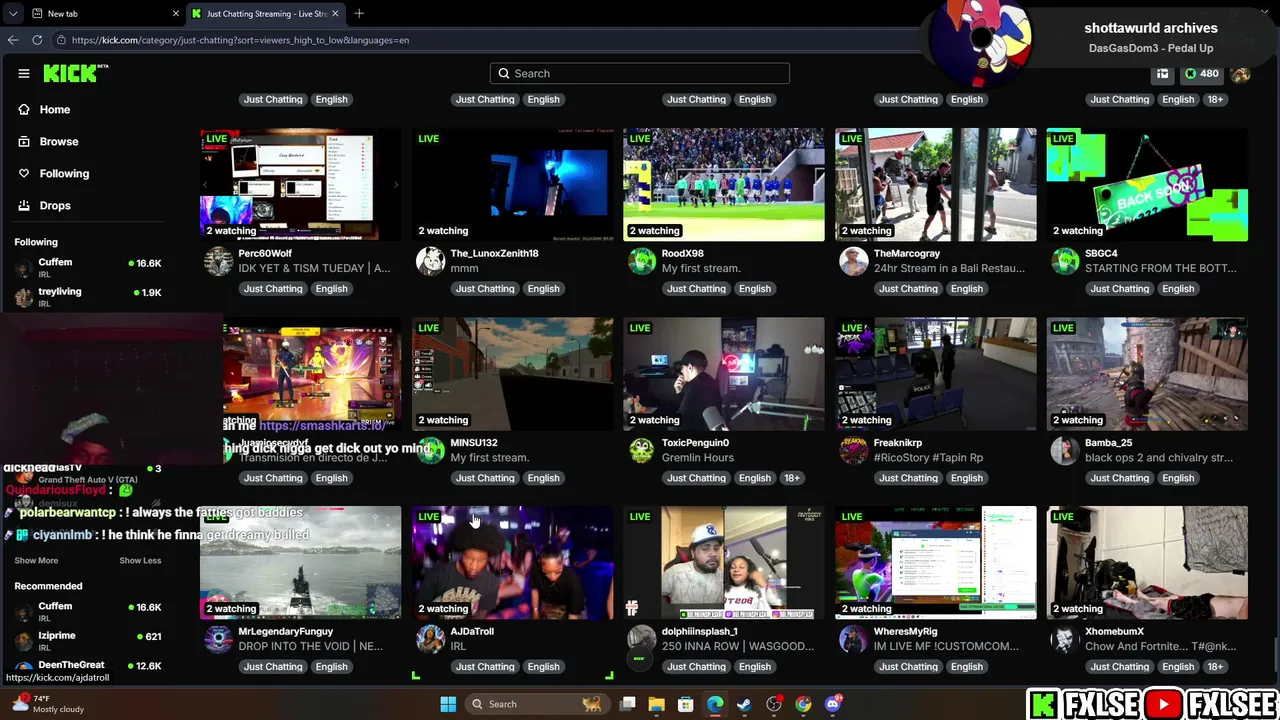The image size is (1280, 720).
Task: Click ToxicPenguin0's channel avatar
Action: [x=642, y=450]
